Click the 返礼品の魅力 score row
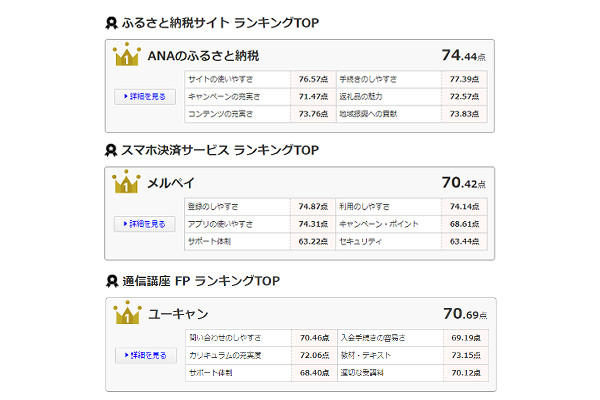 click(x=411, y=96)
